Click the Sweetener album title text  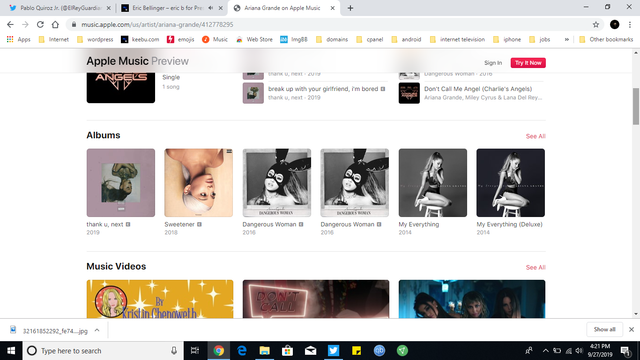[180, 224]
